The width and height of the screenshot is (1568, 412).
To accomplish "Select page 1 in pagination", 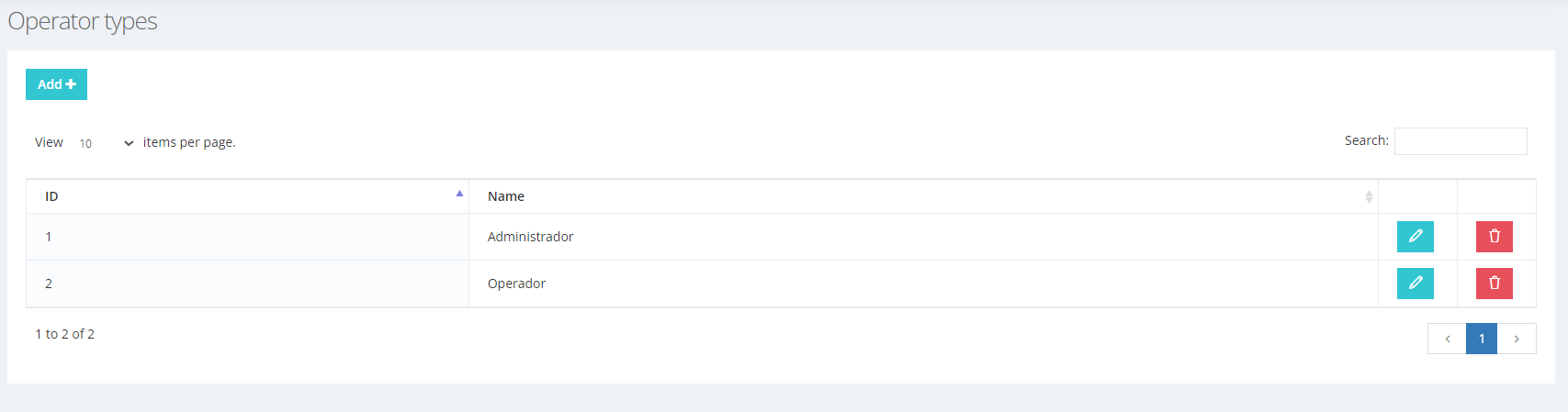I will pos(1482,339).
